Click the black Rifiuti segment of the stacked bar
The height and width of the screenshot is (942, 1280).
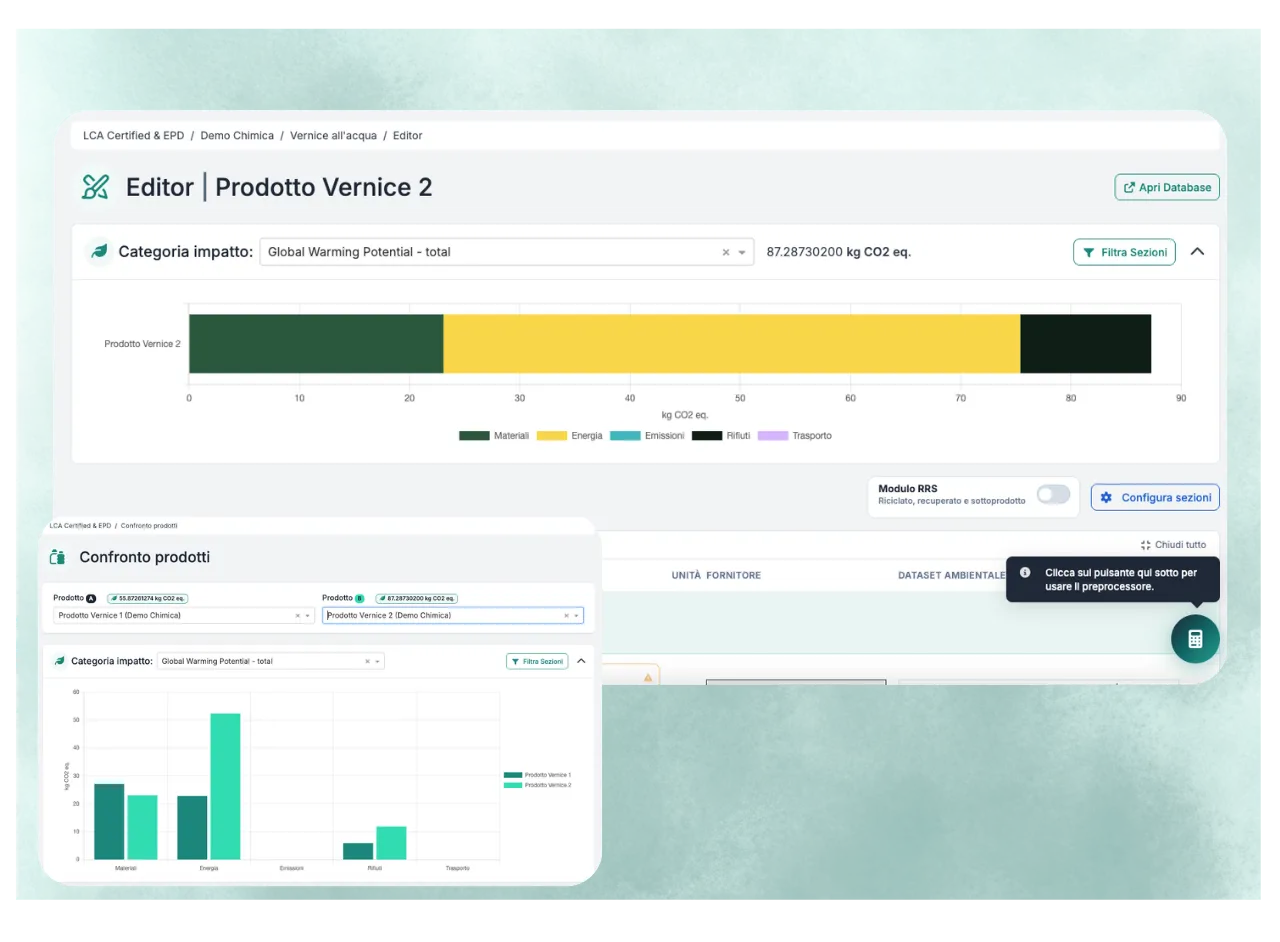tap(1085, 344)
